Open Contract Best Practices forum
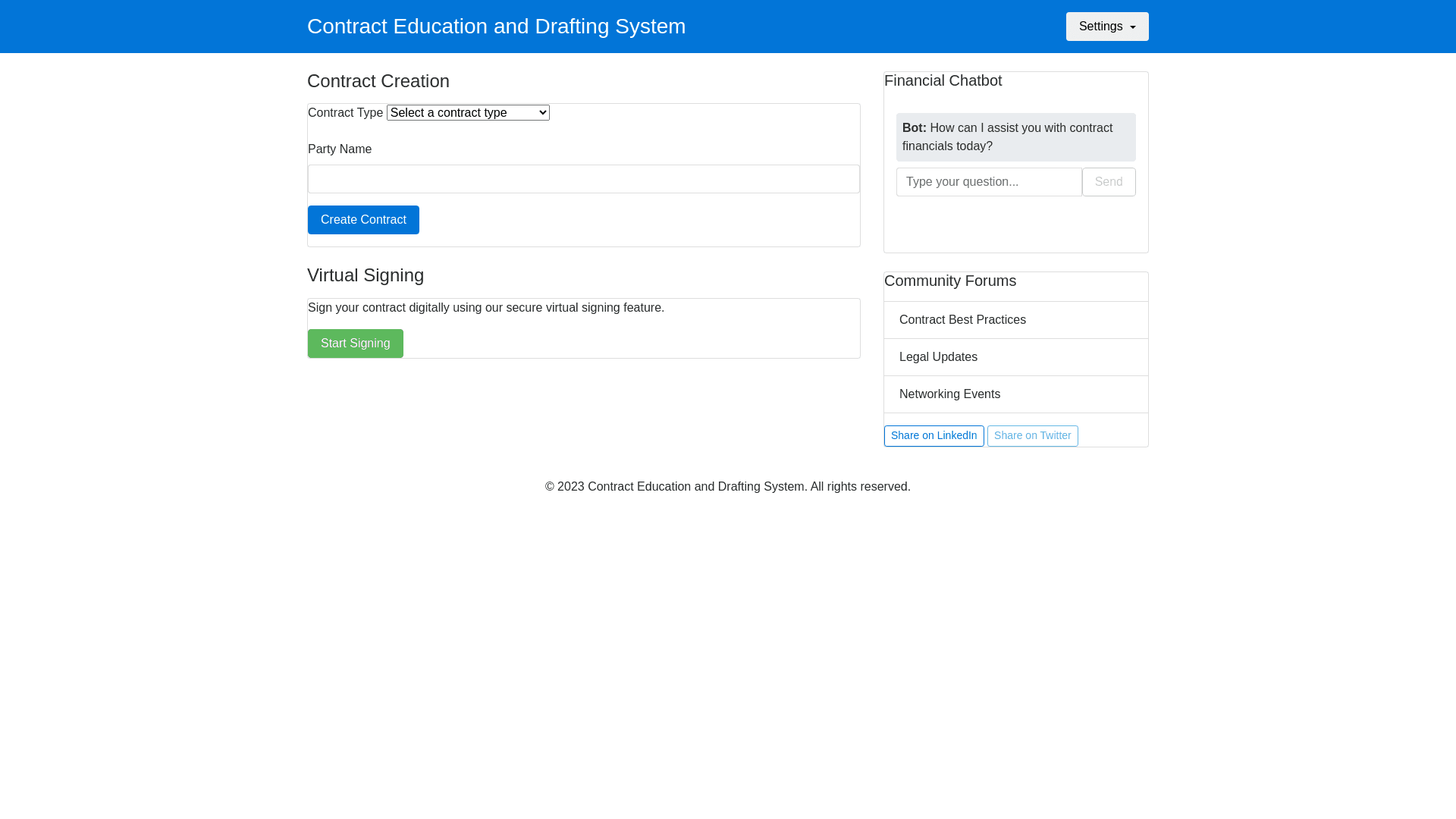This screenshot has width=1456, height=819. 962,320
